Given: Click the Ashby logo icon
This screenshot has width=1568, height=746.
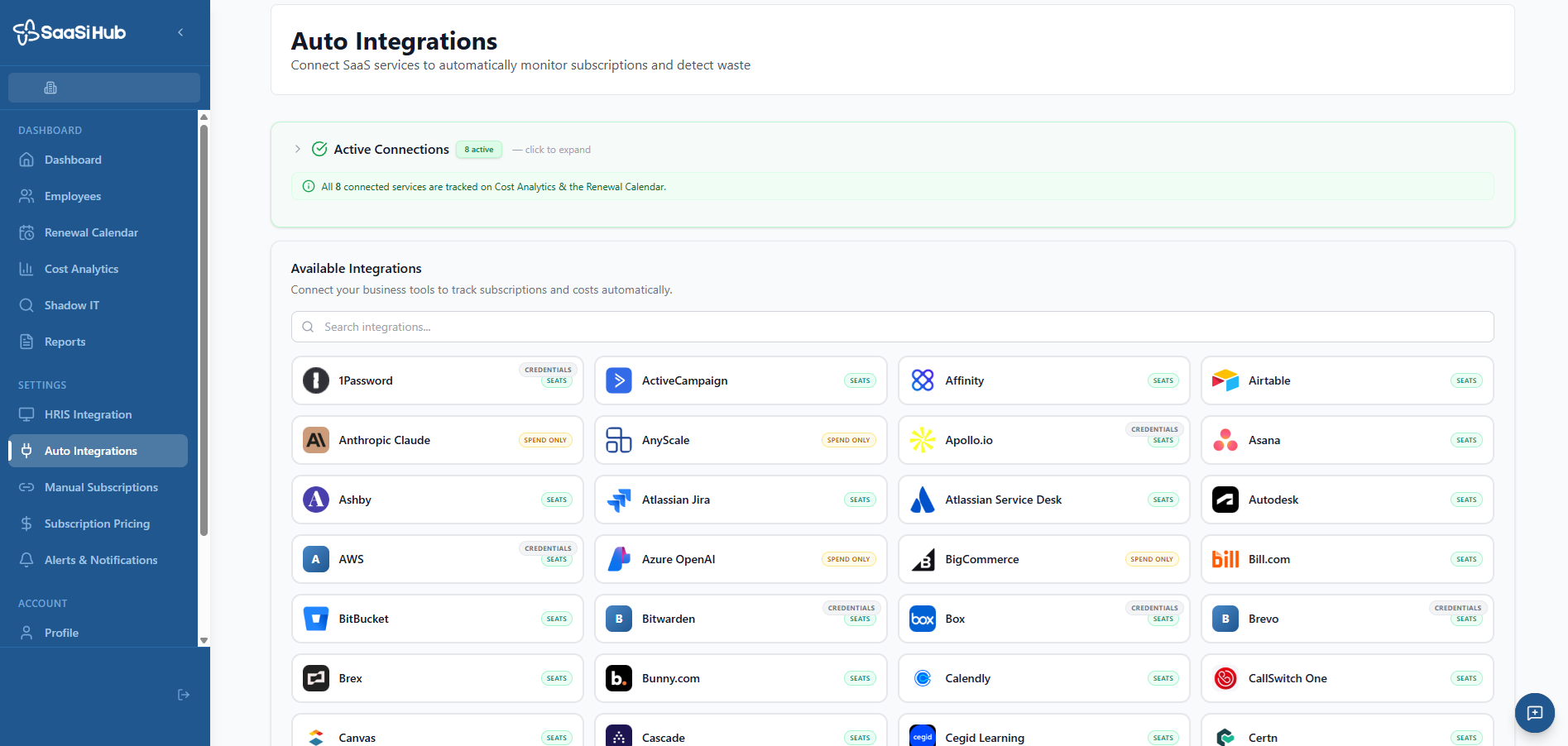Looking at the screenshot, I should pos(316,500).
